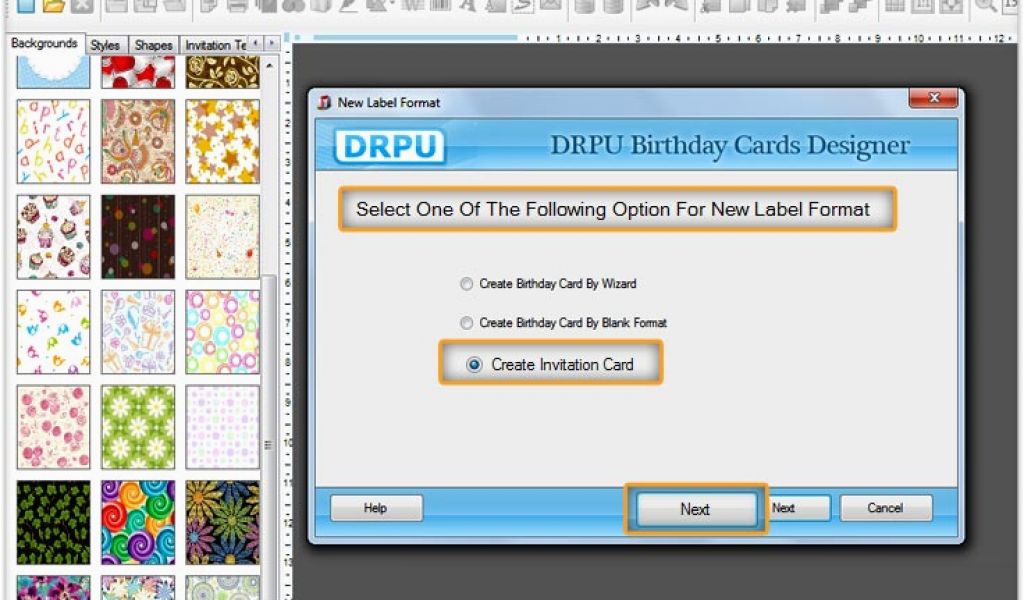
Task: Pick the green daisy pattern background
Action: 138,428
